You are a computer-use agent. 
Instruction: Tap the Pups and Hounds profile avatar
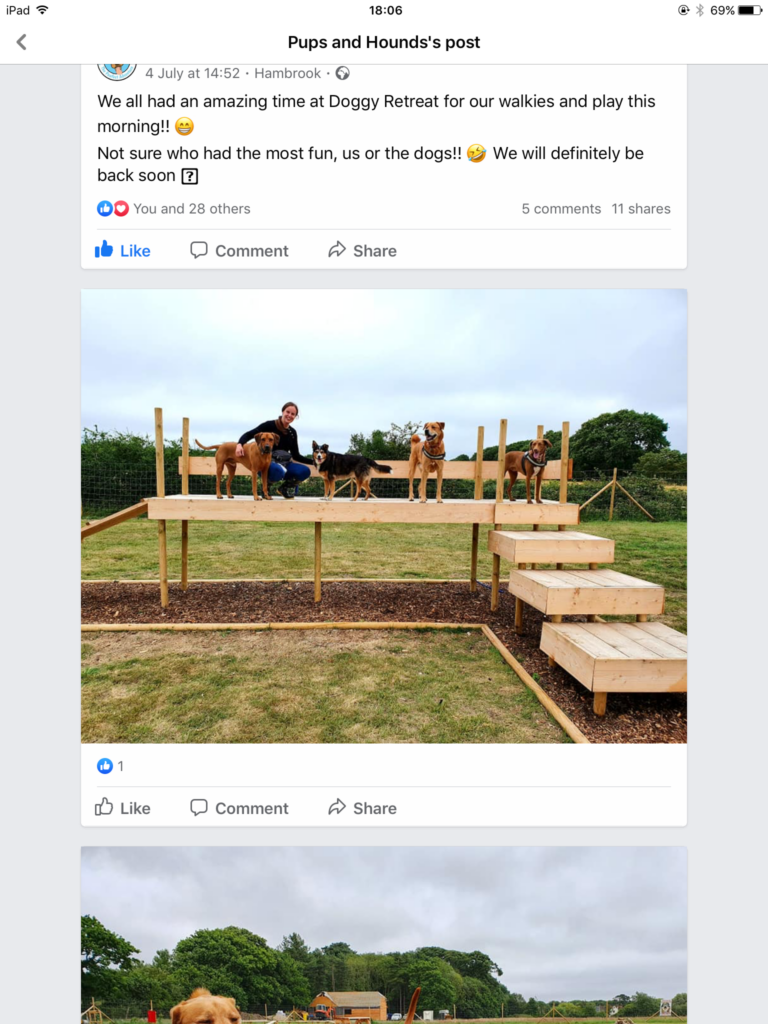pyautogui.click(x=117, y=70)
